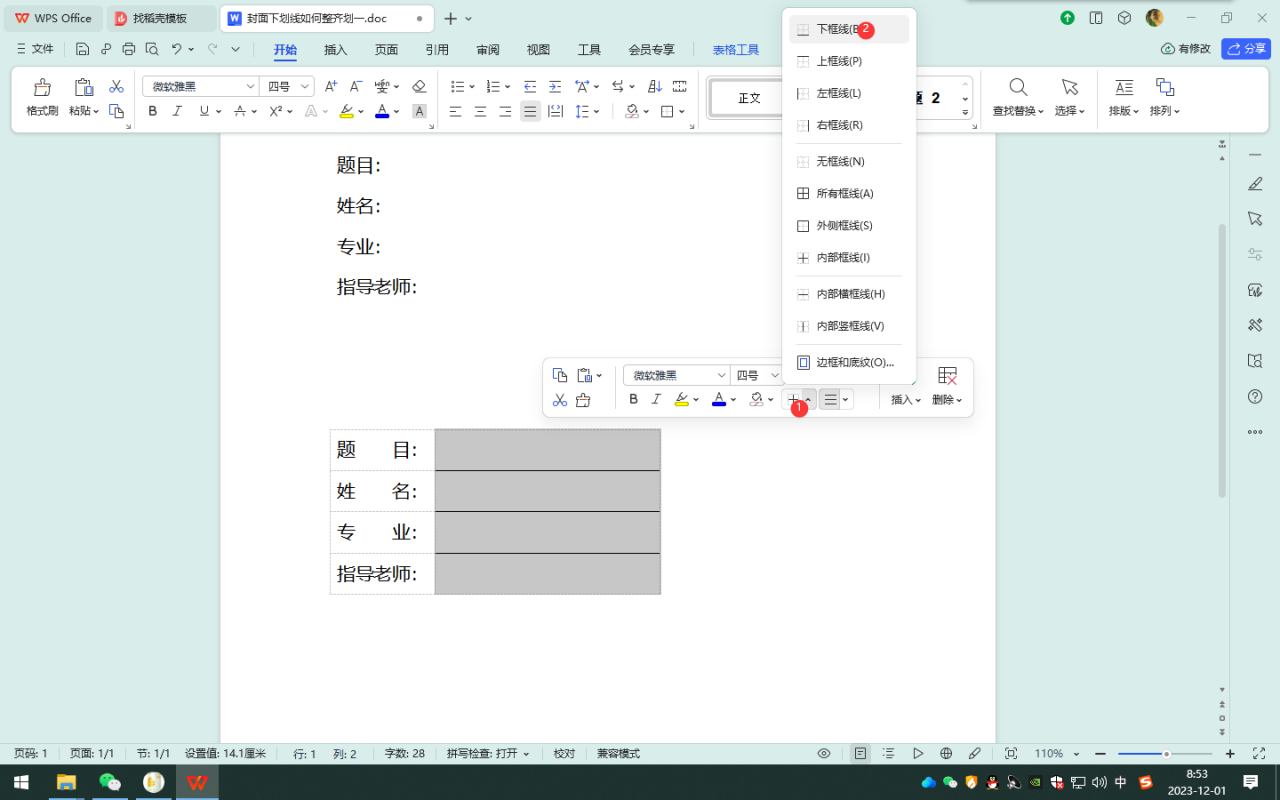Increase indent in the ribbon paragraph group
This screenshot has height=800, width=1280.
(555, 87)
